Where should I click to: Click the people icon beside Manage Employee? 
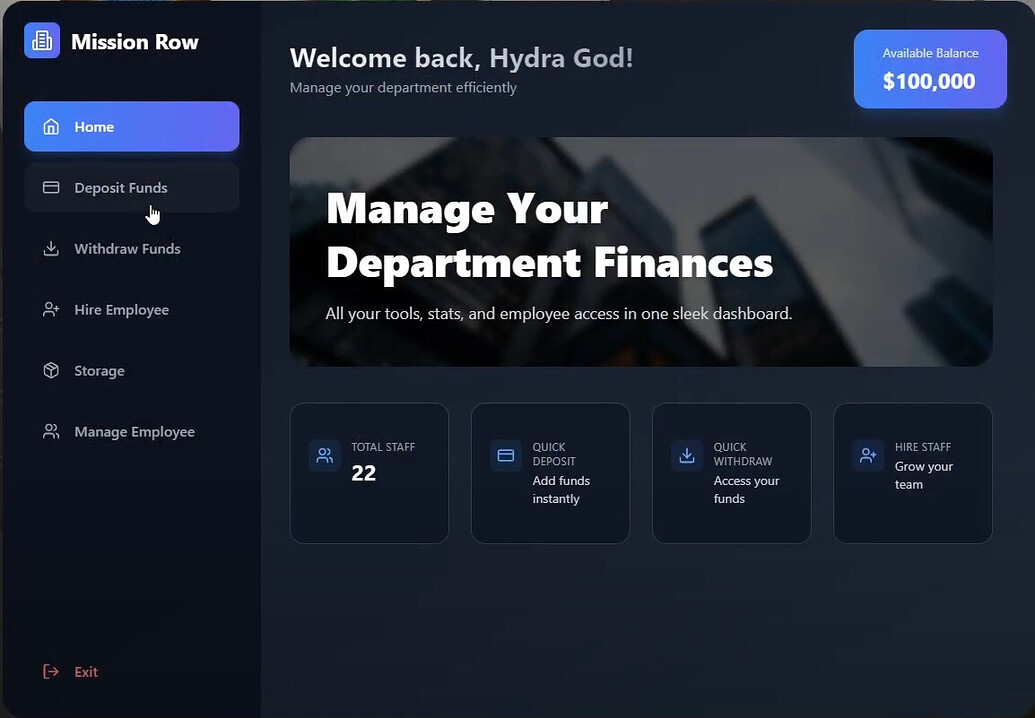(50, 431)
